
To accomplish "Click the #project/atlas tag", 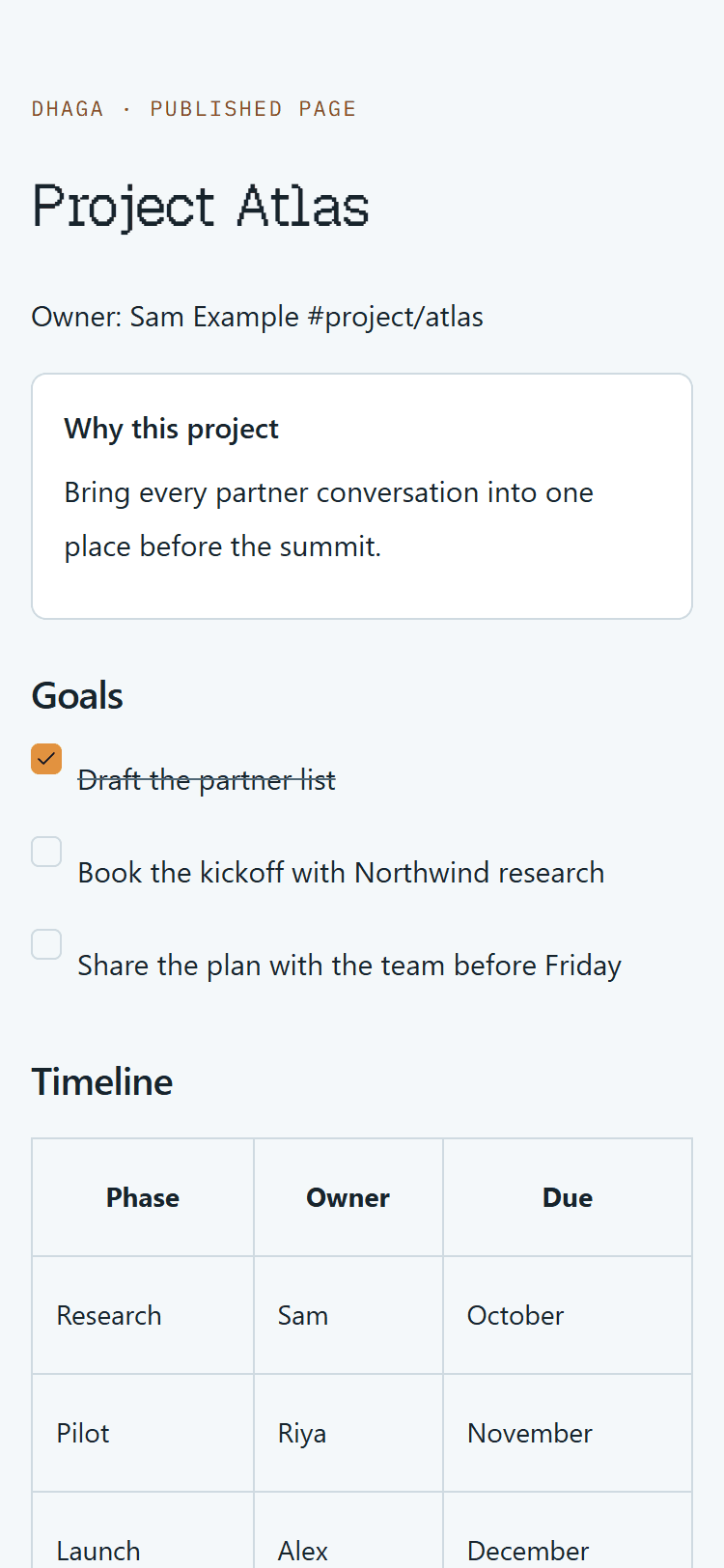I will coord(396,317).
